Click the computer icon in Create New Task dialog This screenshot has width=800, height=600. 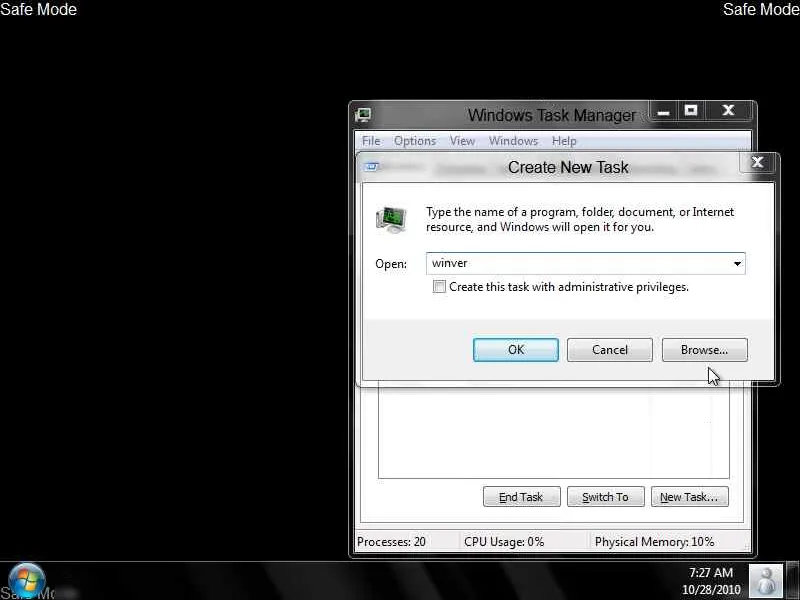(x=391, y=219)
